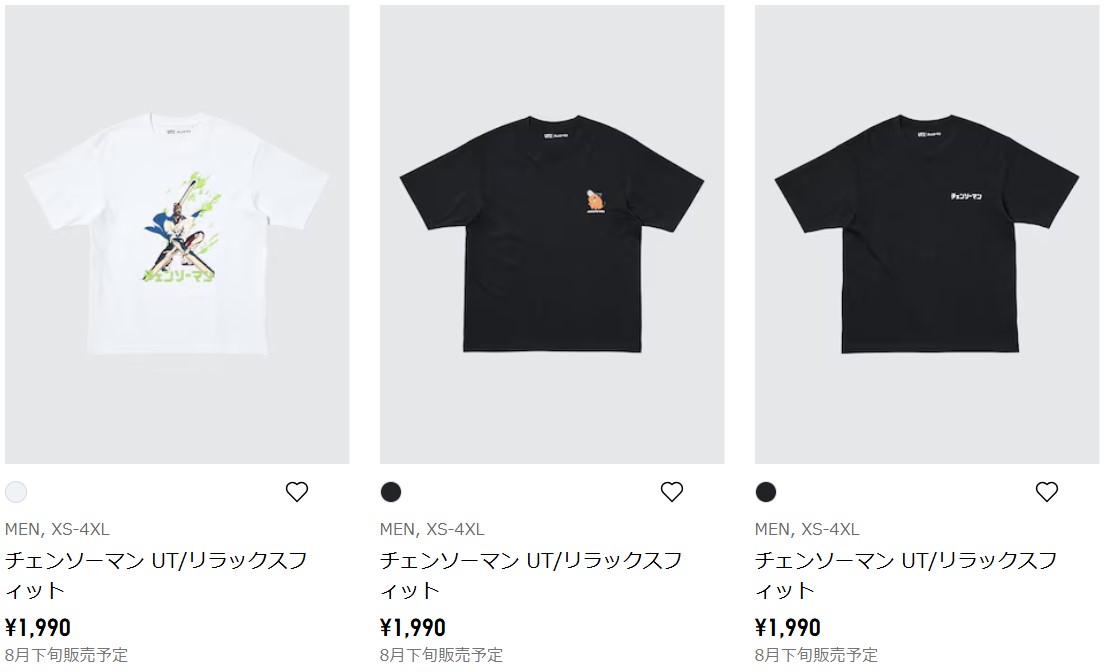Pick black swatch under the text-logo tee

[766, 492]
